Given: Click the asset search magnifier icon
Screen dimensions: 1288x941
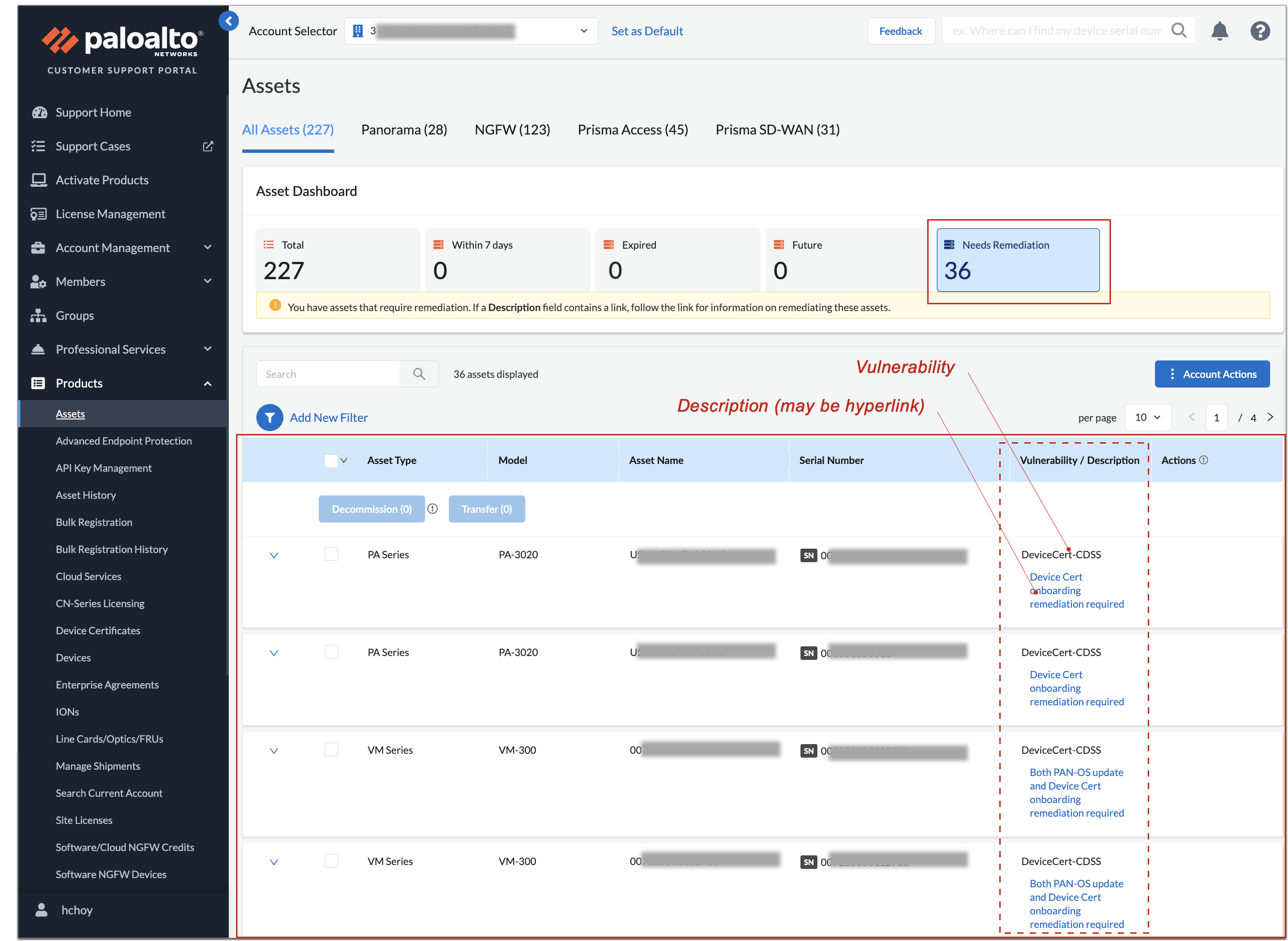Looking at the screenshot, I should (418, 374).
